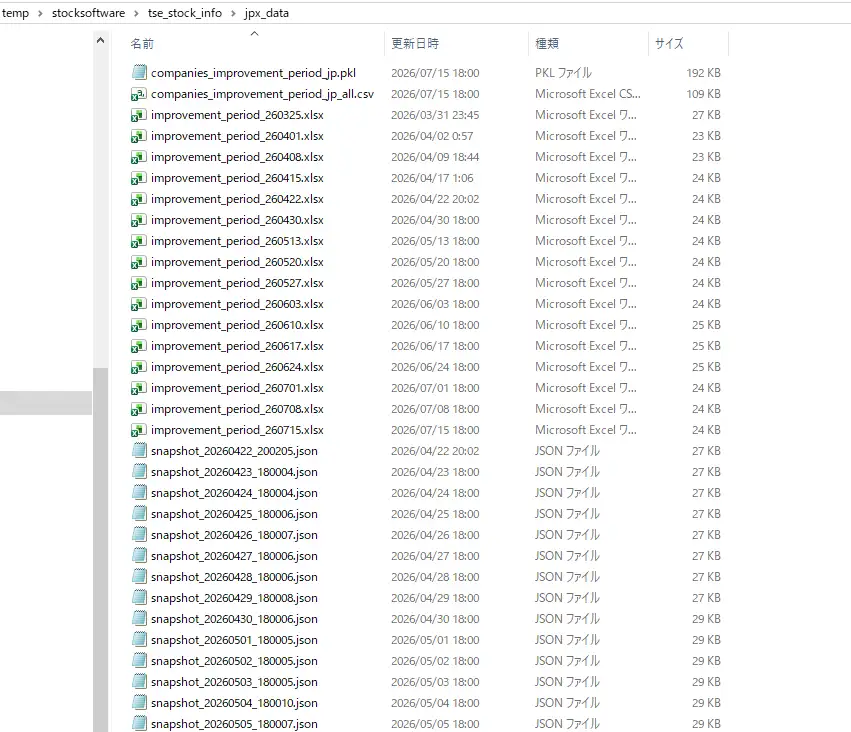Sort files by 種類 column

coord(547,43)
